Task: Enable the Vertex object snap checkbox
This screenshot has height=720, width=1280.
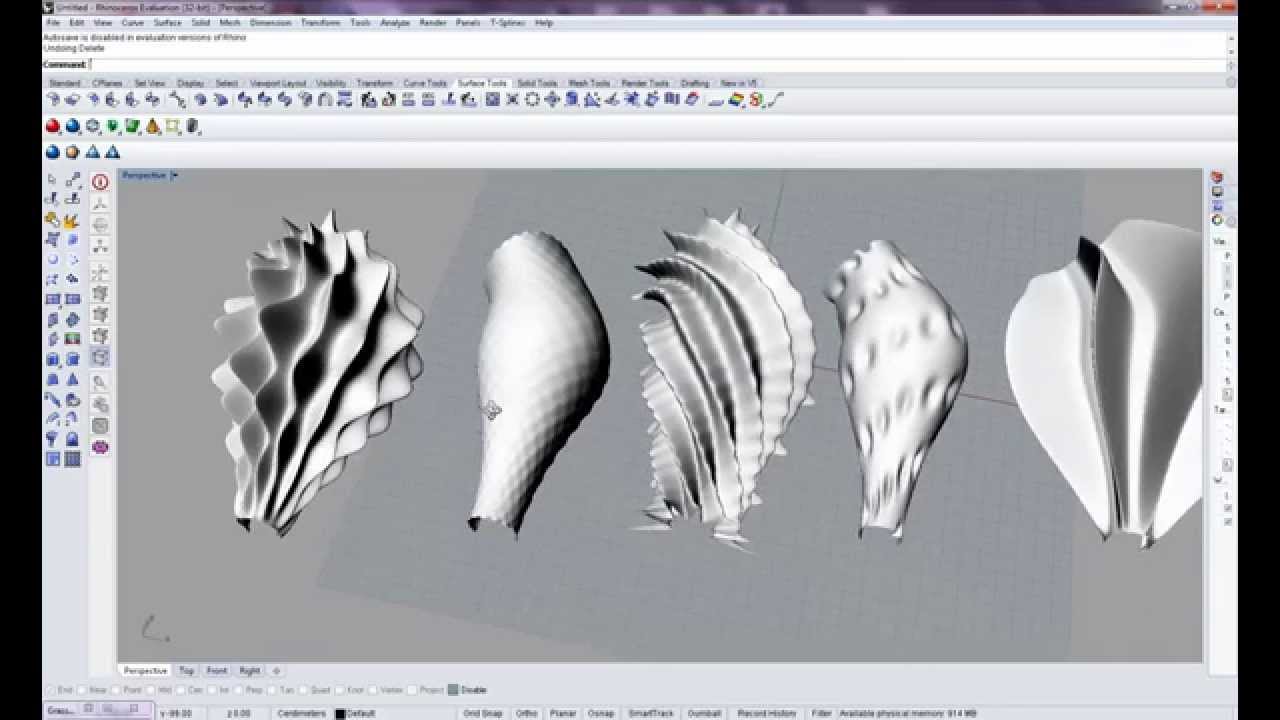Action: pos(372,690)
